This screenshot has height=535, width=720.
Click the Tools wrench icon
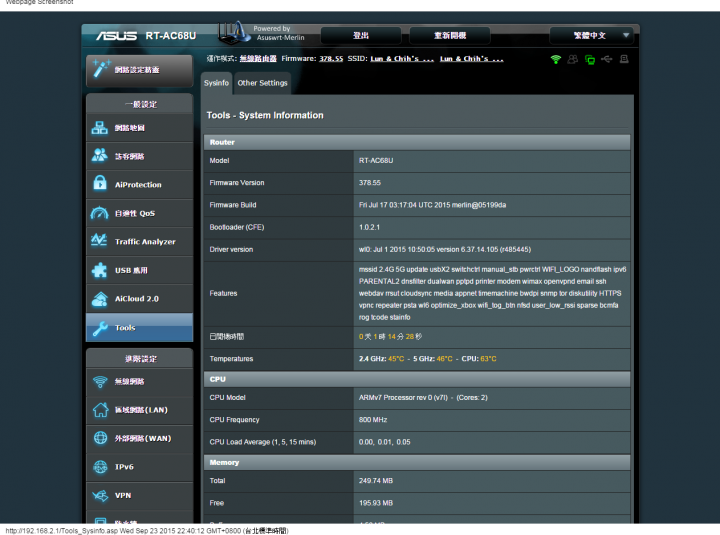coord(100,328)
